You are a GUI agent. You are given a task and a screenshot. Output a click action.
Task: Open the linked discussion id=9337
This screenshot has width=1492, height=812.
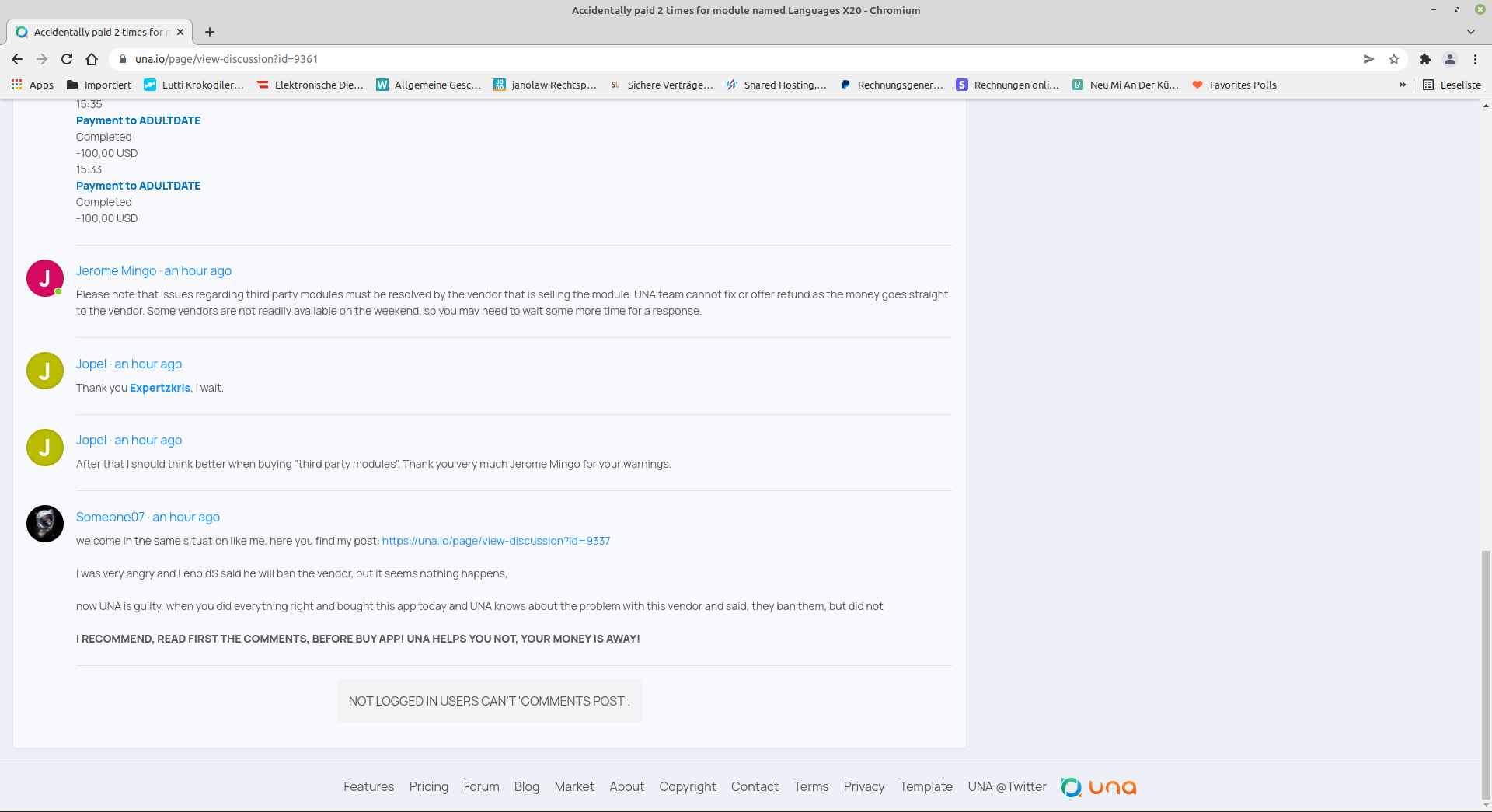tap(496, 541)
